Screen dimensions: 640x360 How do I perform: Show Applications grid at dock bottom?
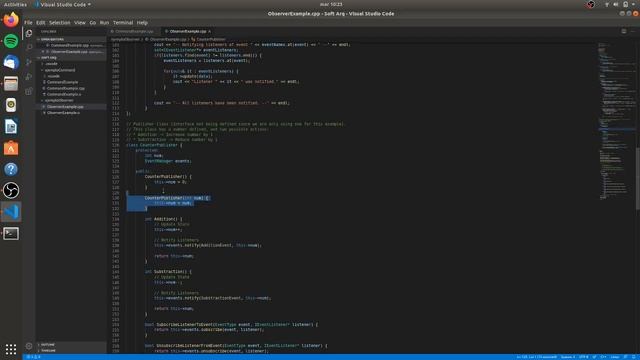(11, 349)
